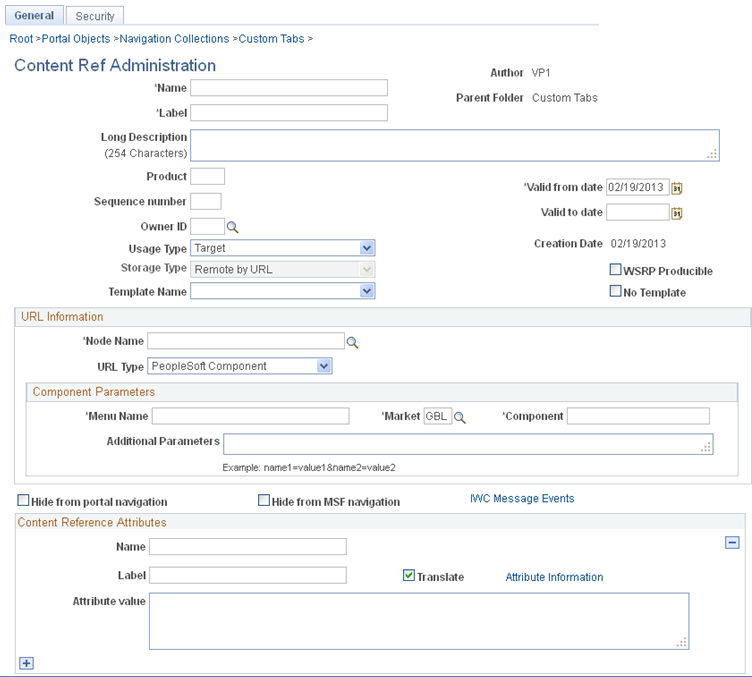Delete attribute row with minus icon
Image resolution: width=752 pixels, height=677 pixels.
click(x=732, y=543)
